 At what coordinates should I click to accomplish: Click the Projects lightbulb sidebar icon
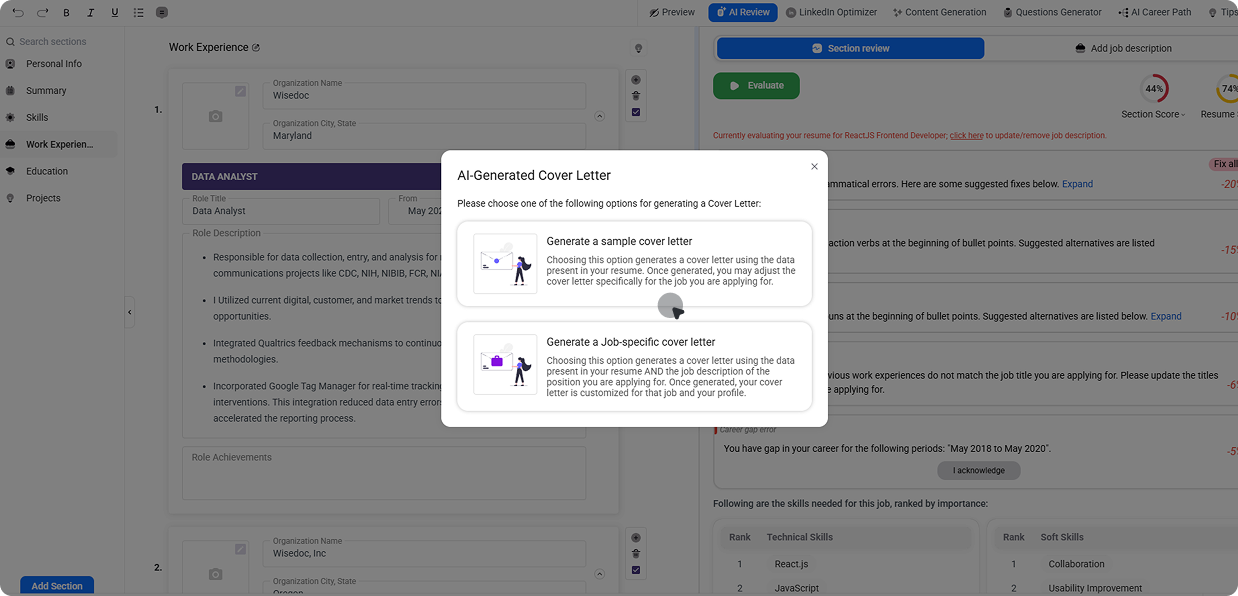(10, 198)
